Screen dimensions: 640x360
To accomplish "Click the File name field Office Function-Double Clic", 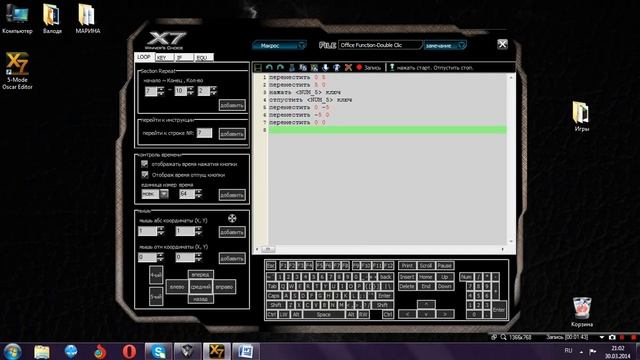I will click(379, 45).
